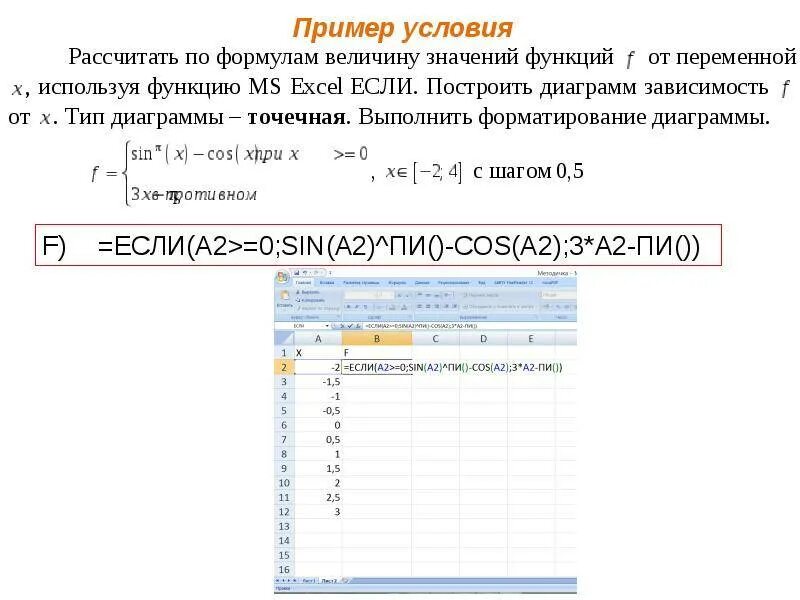Click cell A3 with value -1,5
Image resolution: width=800 pixels, height=600 pixels.
[318, 382]
